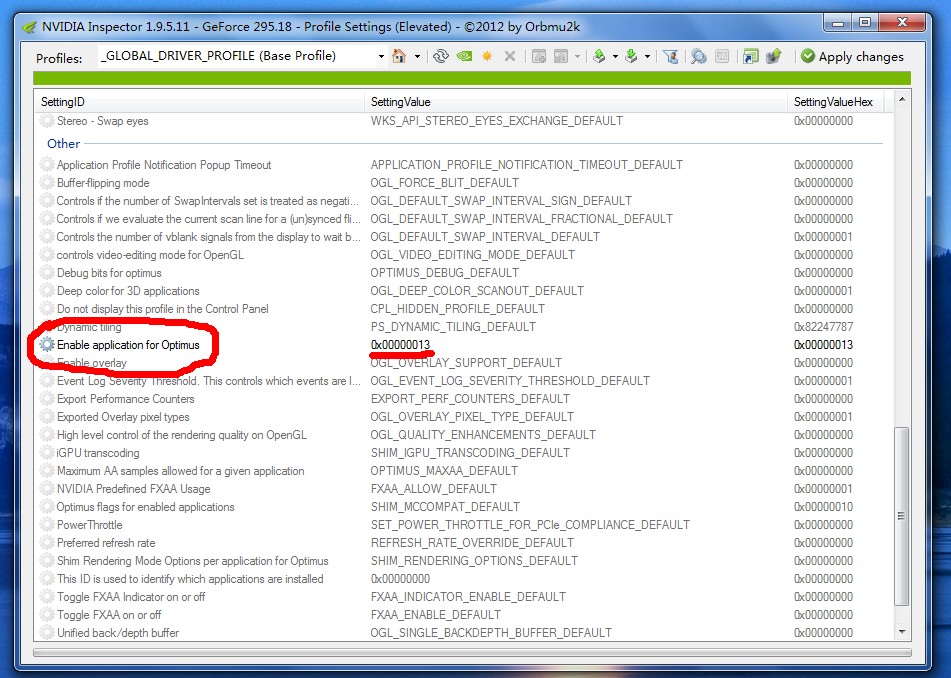Click gear icon beside NVIDIA Predefined FXAA Usage
The height and width of the screenshot is (678, 951).
[x=47, y=488]
